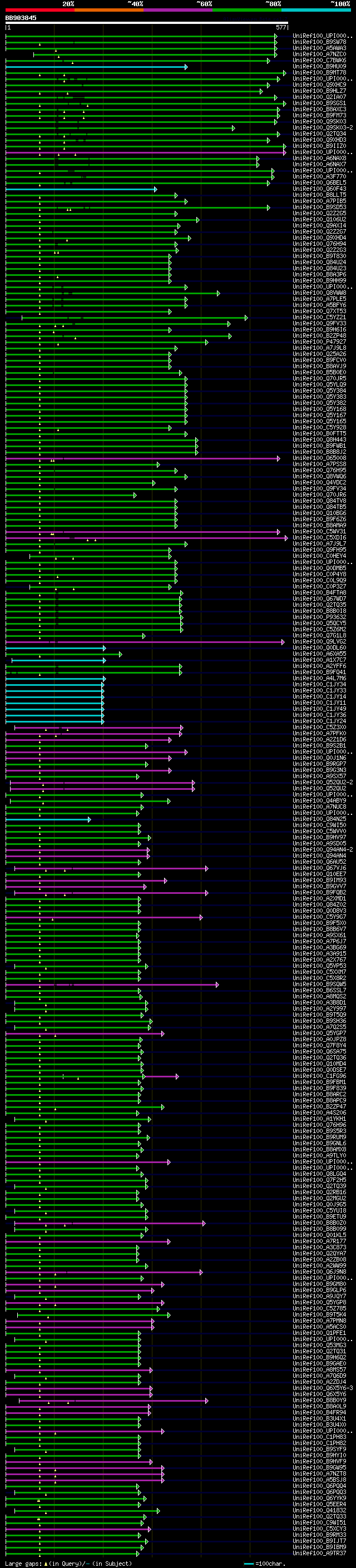The height and width of the screenshot is (1568, 356).
Task: Click the white query sequence bar
Action: [x=147, y=22]
